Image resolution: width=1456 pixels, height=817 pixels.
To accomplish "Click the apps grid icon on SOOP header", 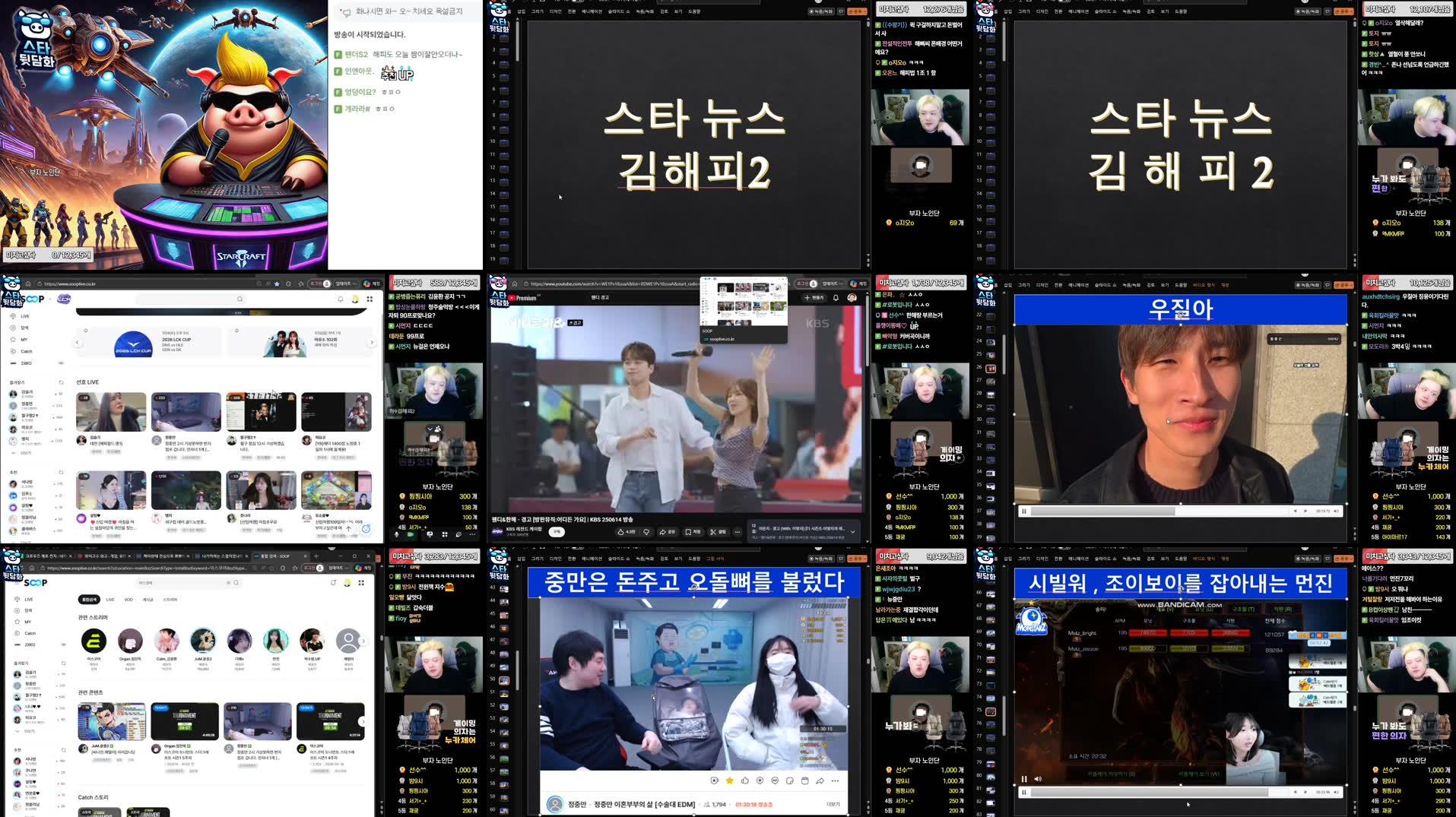I will 370,299.
